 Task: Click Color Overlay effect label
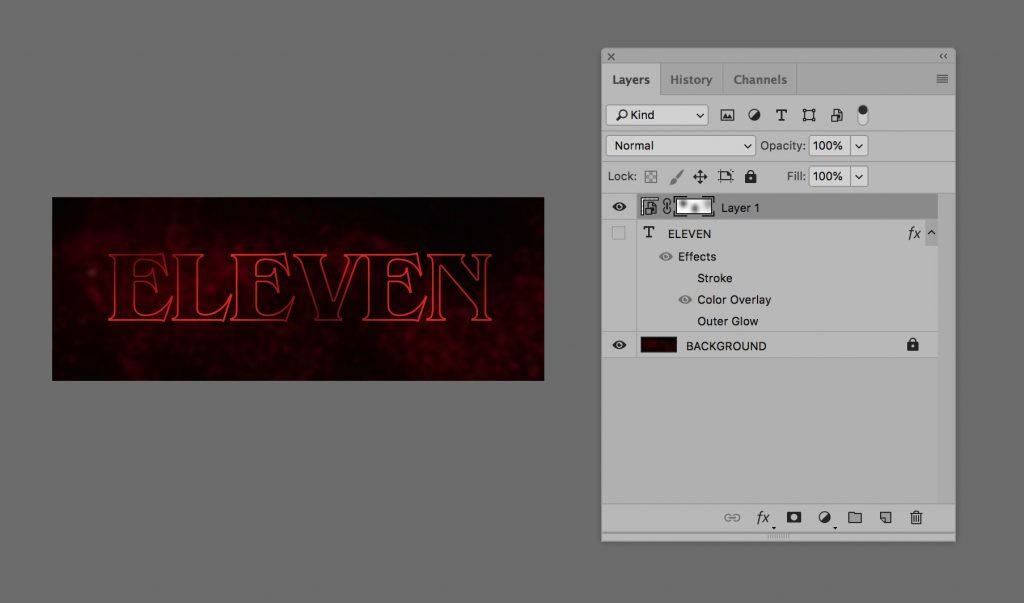coord(734,300)
